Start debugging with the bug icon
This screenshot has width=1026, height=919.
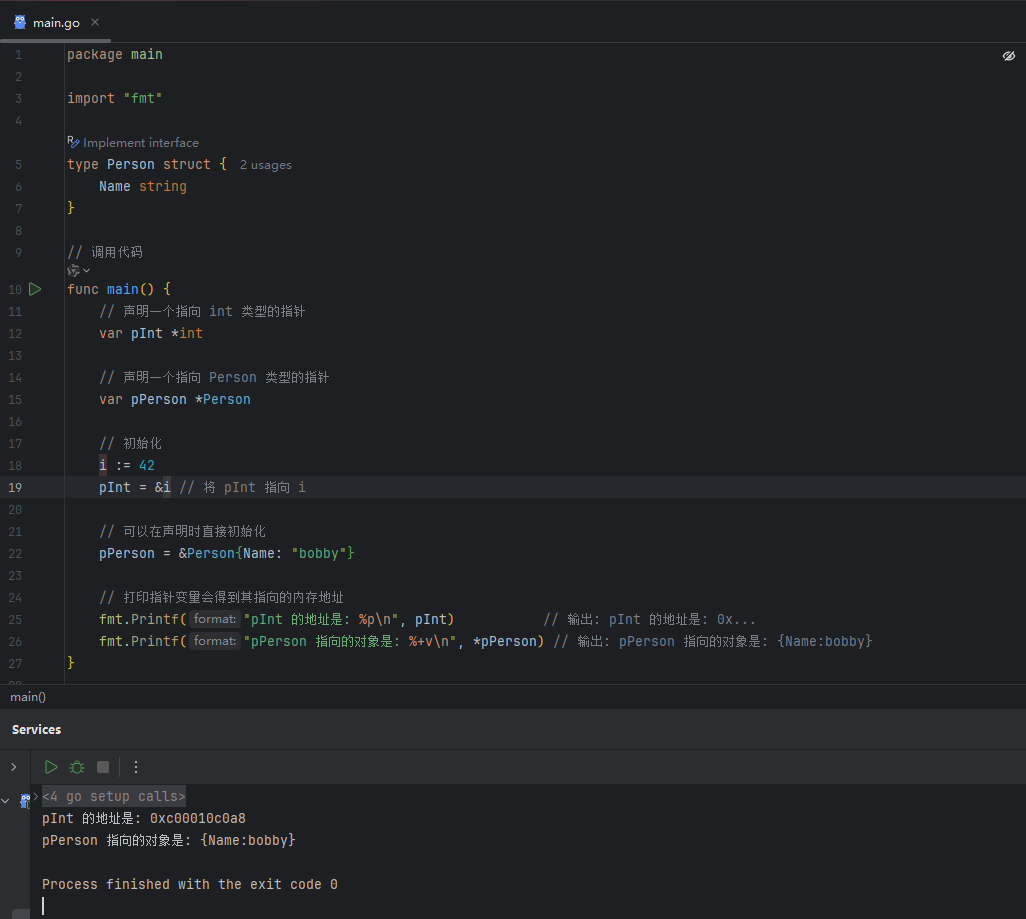pyautogui.click(x=77, y=767)
